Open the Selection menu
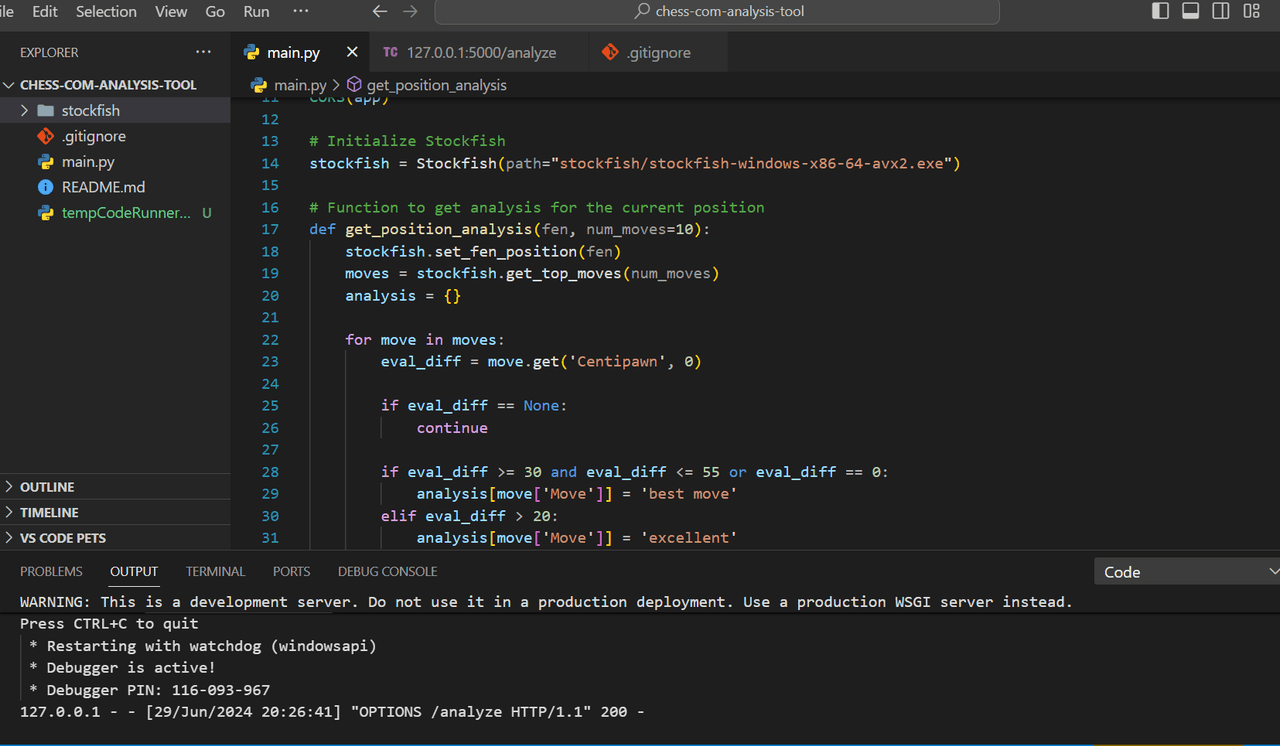1280x746 pixels. (106, 11)
